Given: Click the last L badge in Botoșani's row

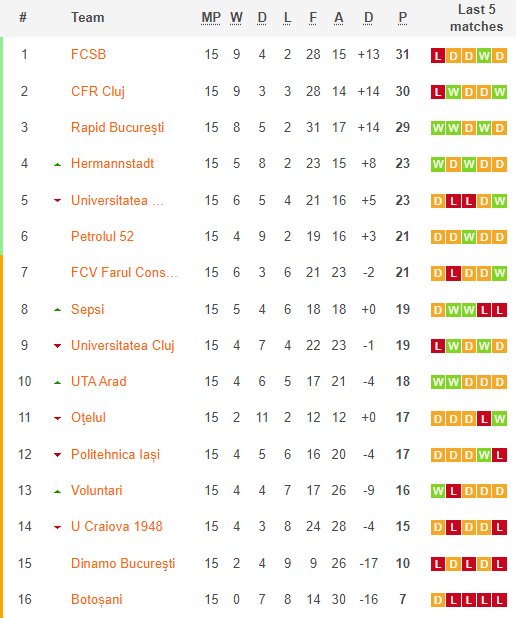Looking at the screenshot, I should pyautogui.click(x=499, y=600).
